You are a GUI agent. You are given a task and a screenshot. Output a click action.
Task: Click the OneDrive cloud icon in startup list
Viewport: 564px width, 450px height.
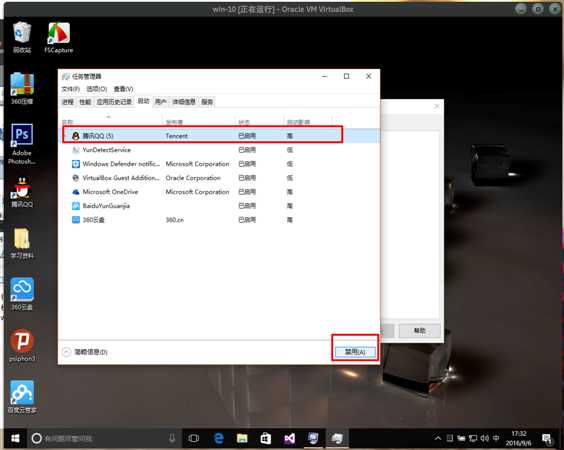(76, 192)
